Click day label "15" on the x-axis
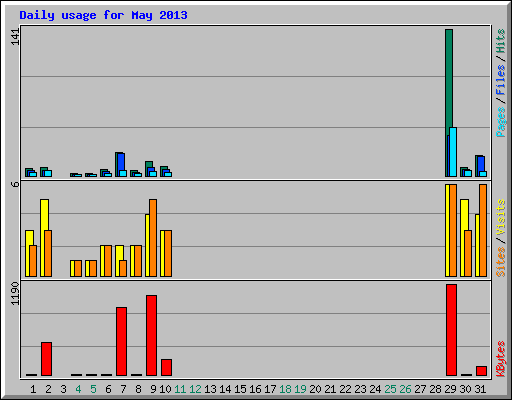The height and width of the screenshot is (400, 512). point(240,389)
